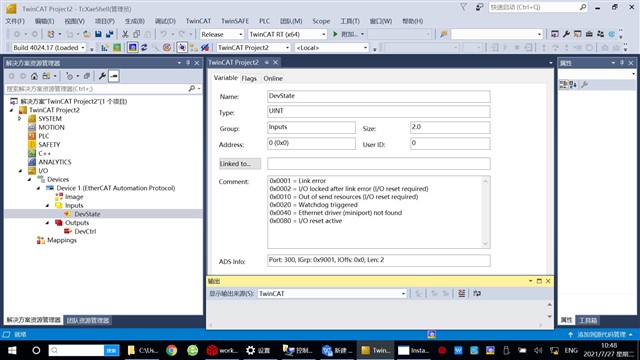Viewport: 640px width, 360px height.
Task: Collapse the Device 1 EtherCAT node
Action: click(38, 188)
